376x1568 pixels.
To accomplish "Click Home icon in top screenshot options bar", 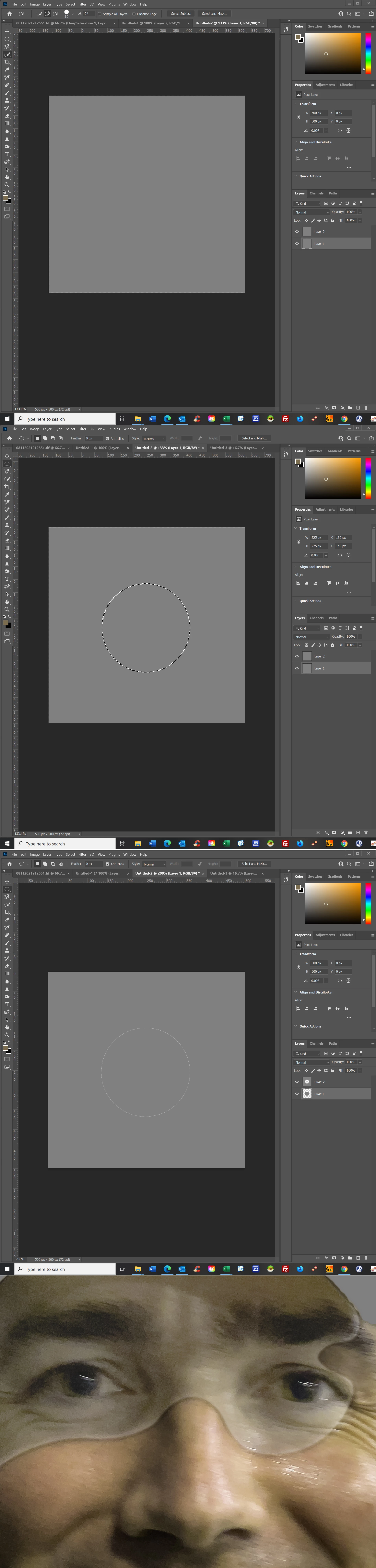I will click(x=9, y=13).
